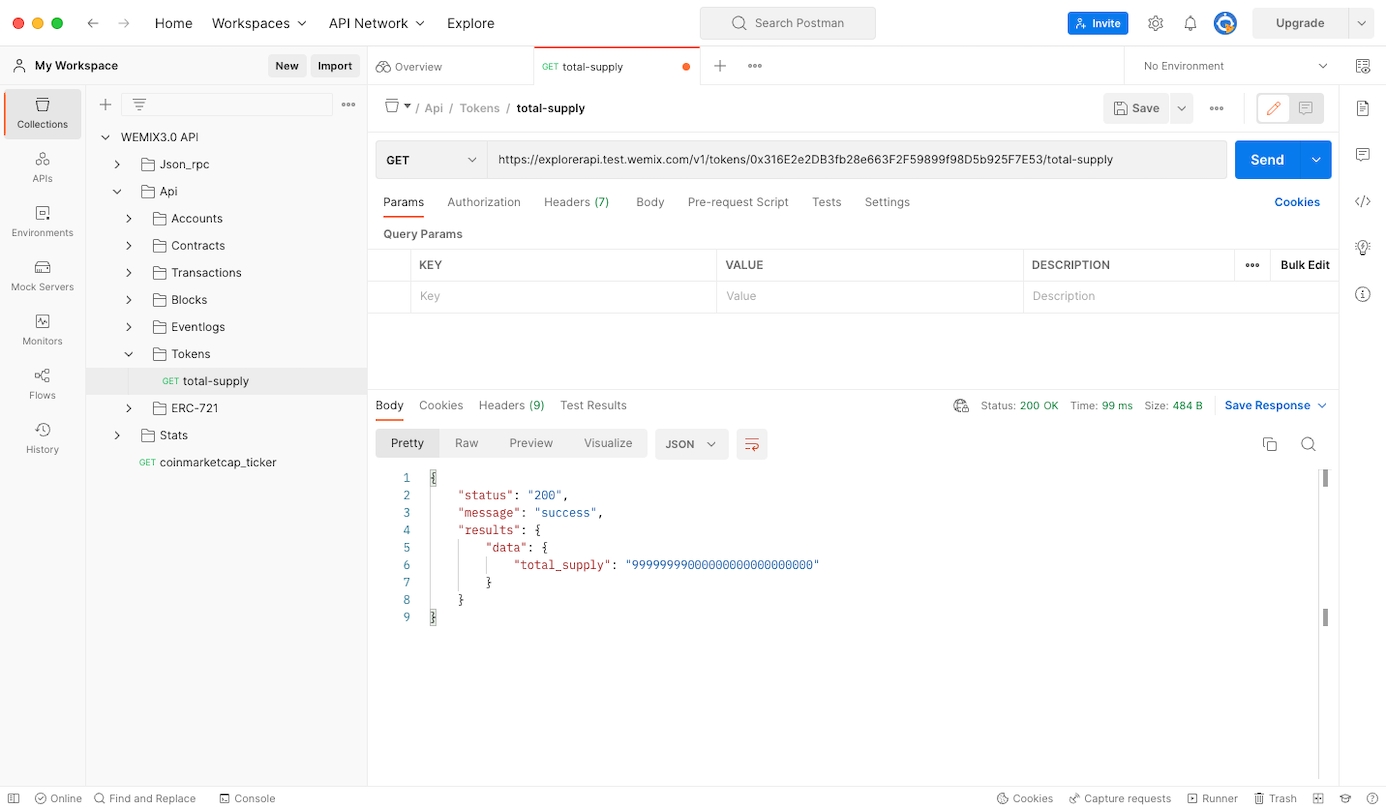Click the response body vertical scrollbar

click(1325, 548)
